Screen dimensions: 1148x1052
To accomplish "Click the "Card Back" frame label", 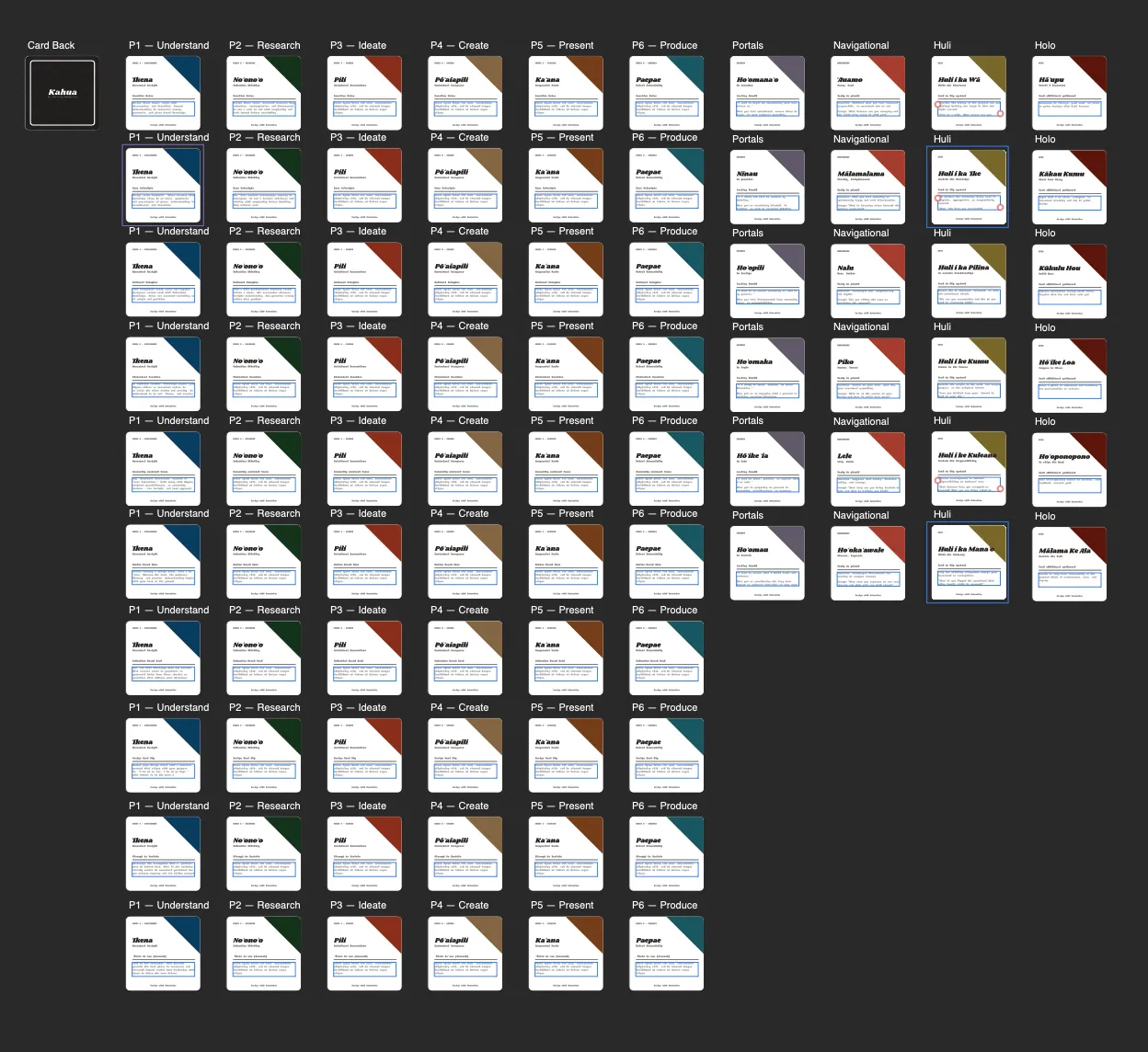I will [x=52, y=45].
